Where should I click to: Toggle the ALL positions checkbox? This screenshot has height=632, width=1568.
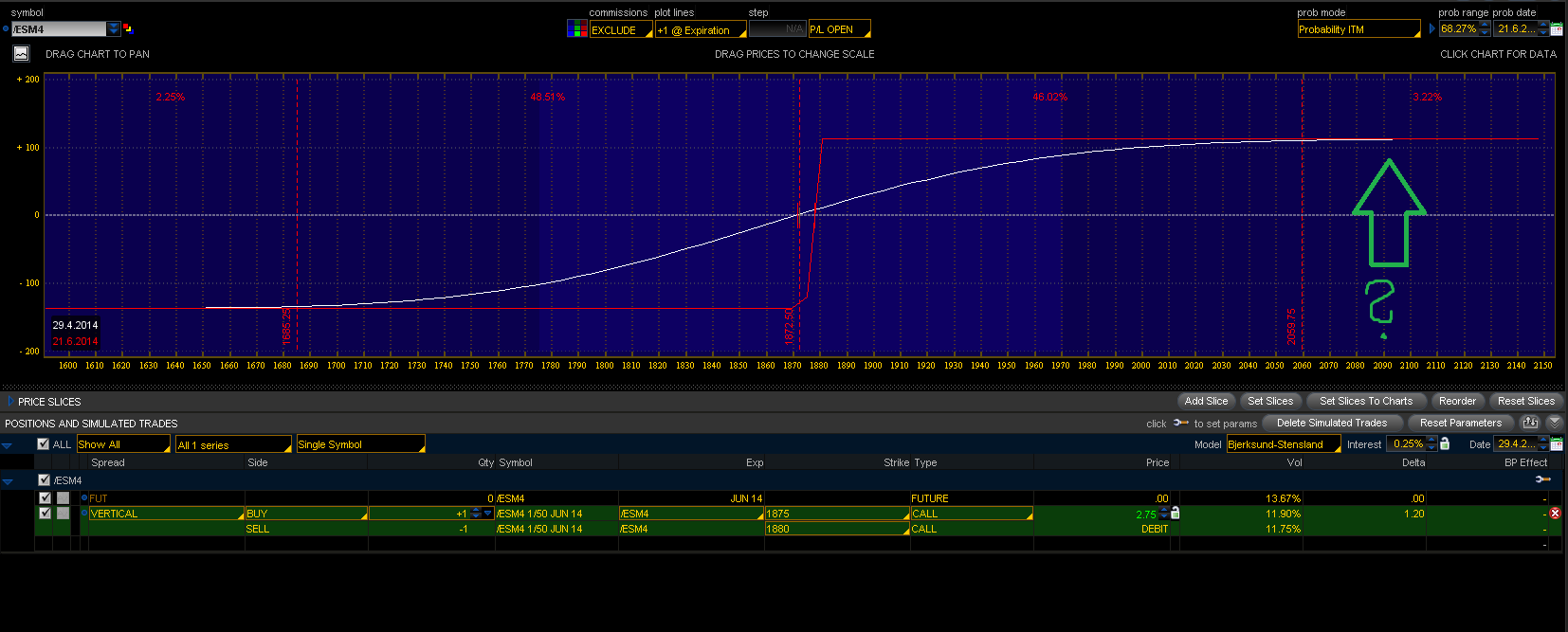click(43, 443)
